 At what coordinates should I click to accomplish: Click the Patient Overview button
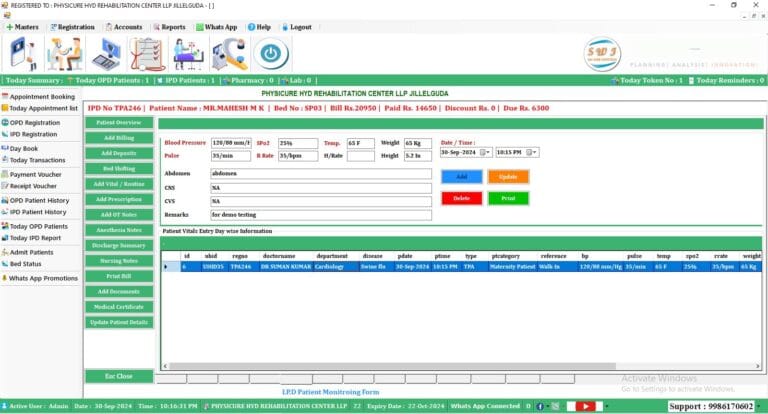[x=119, y=122]
